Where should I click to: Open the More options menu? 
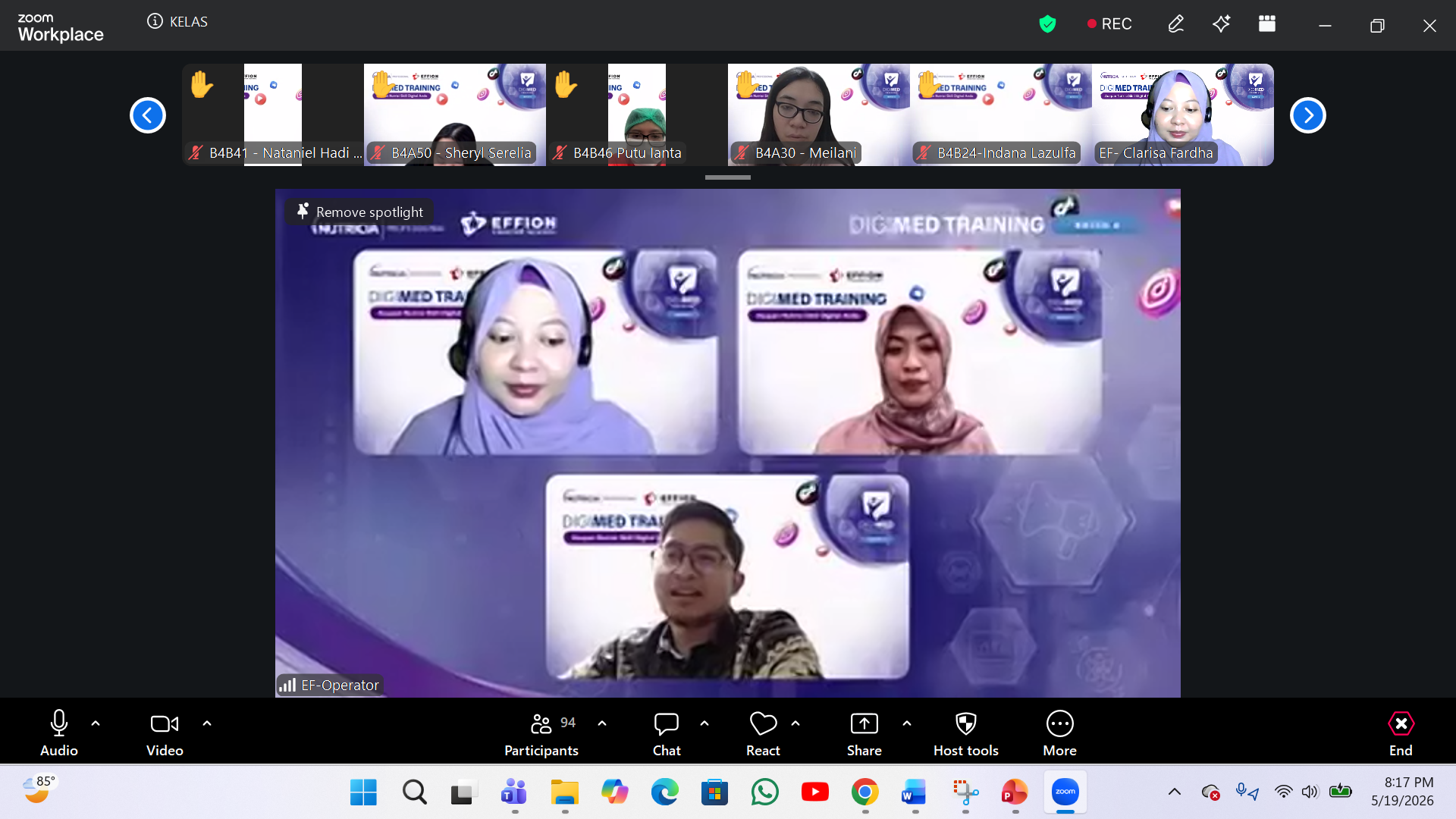pos(1059,733)
